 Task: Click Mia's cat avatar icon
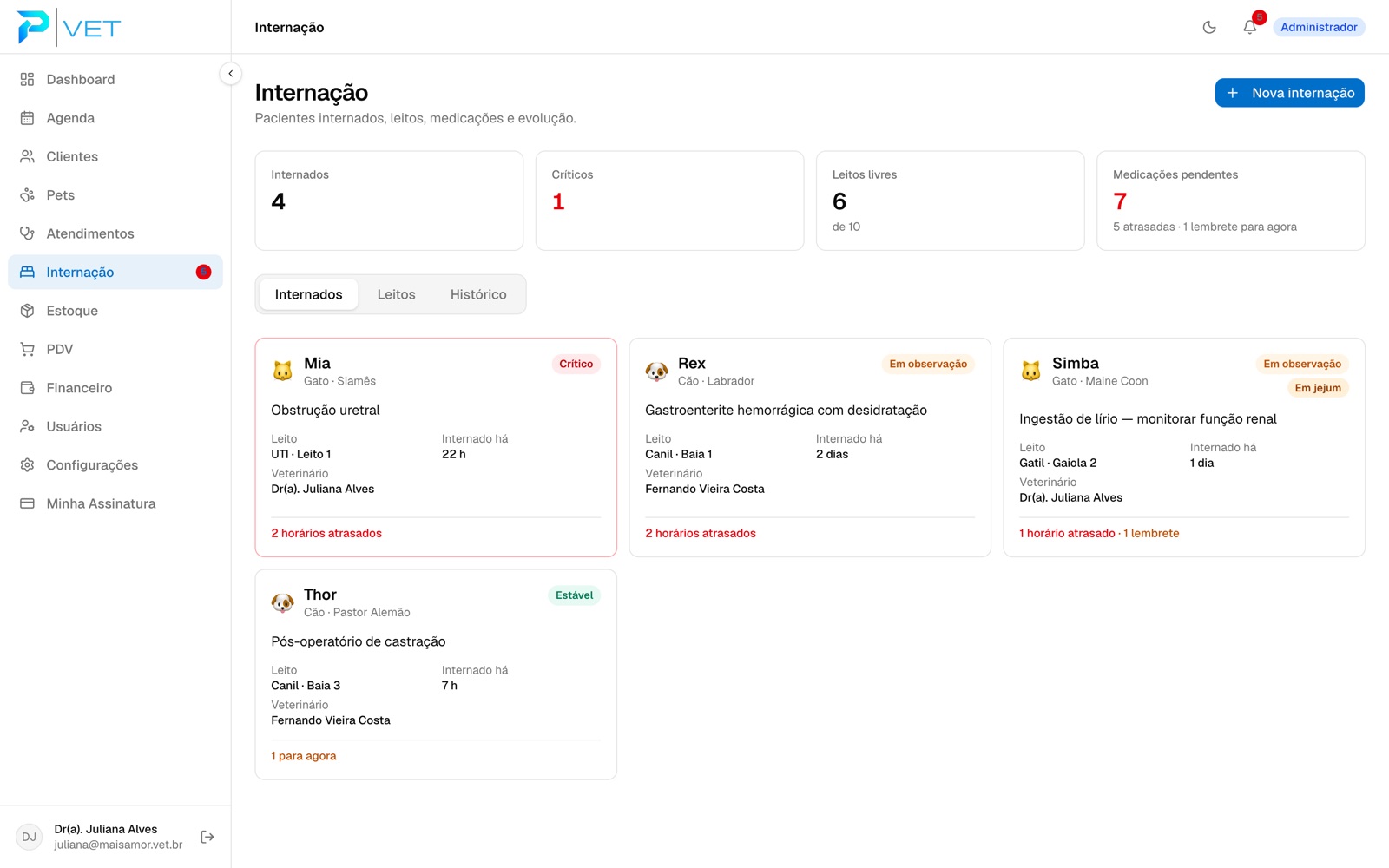coord(282,372)
